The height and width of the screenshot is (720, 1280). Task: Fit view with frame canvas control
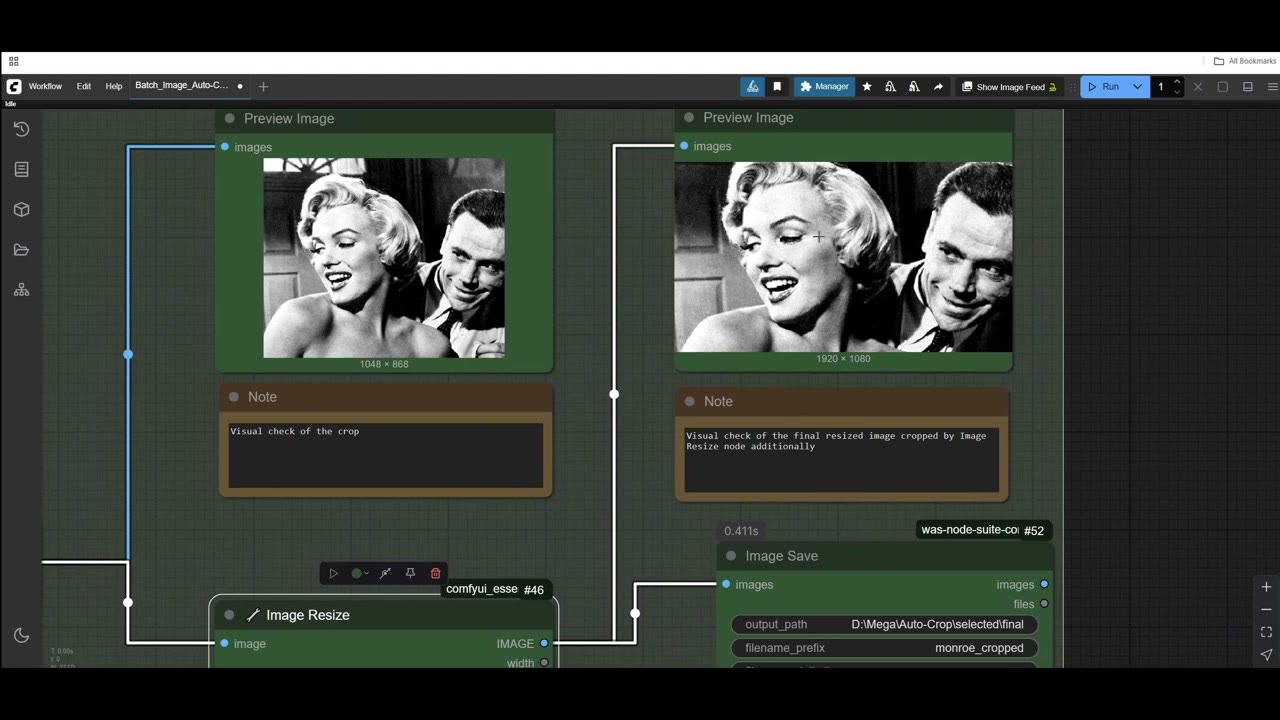pyautogui.click(x=1266, y=632)
